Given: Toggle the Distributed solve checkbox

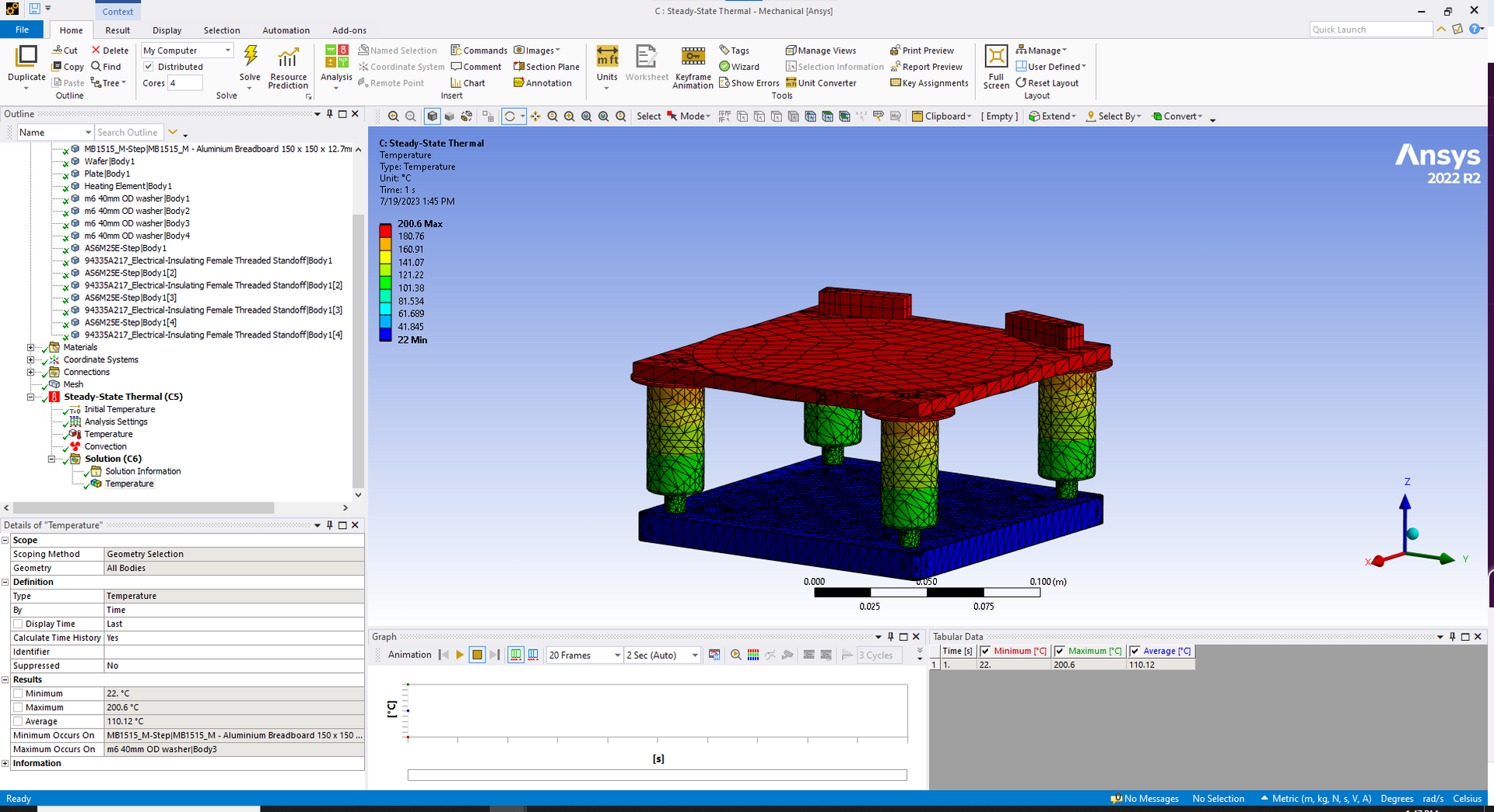Looking at the screenshot, I should 149,67.
